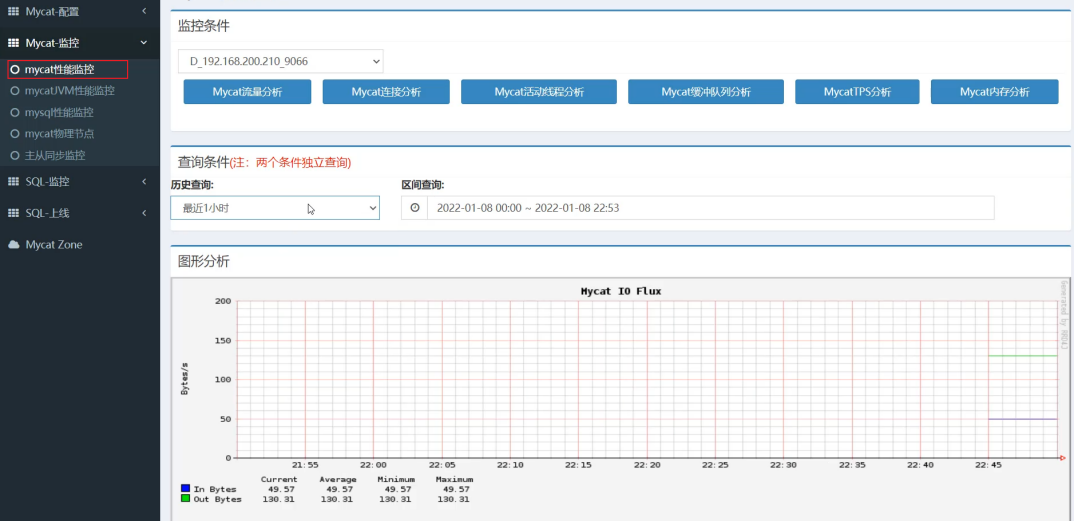Click the green Out Bytes line in chart
The image size is (1074, 521).
tap(1022, 355)
